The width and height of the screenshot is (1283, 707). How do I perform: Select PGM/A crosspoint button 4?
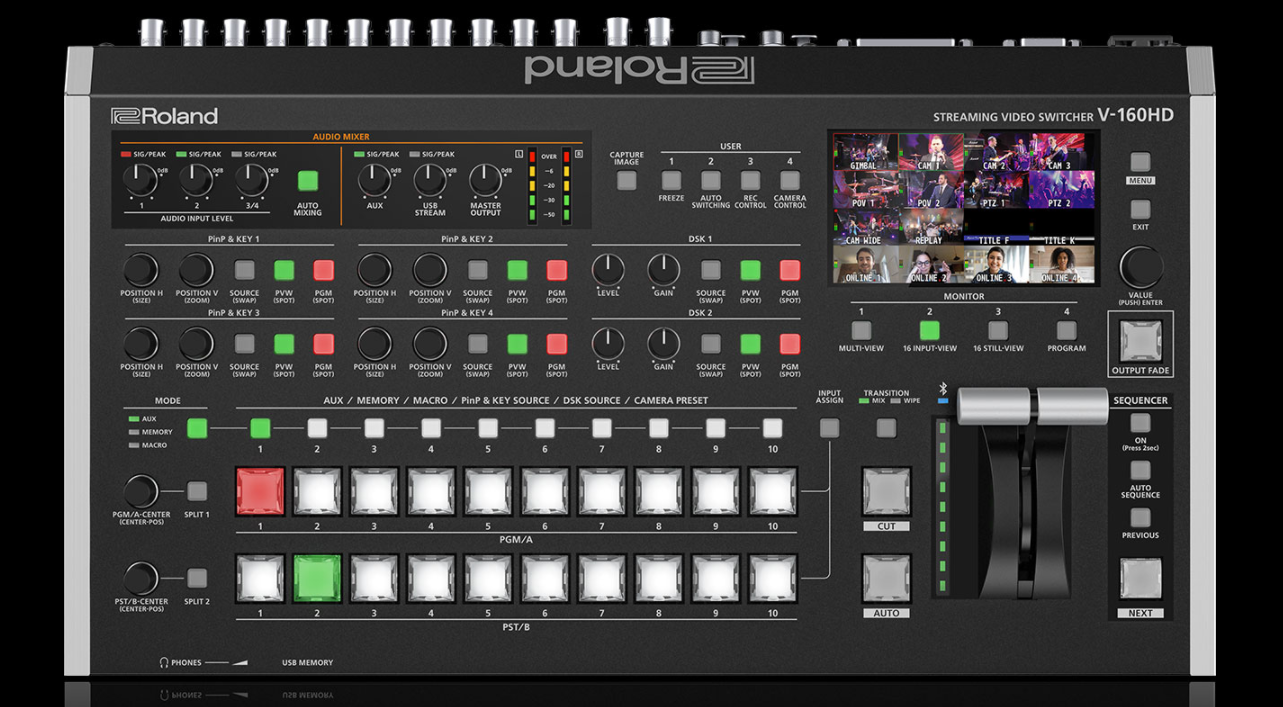click(431, 491)
